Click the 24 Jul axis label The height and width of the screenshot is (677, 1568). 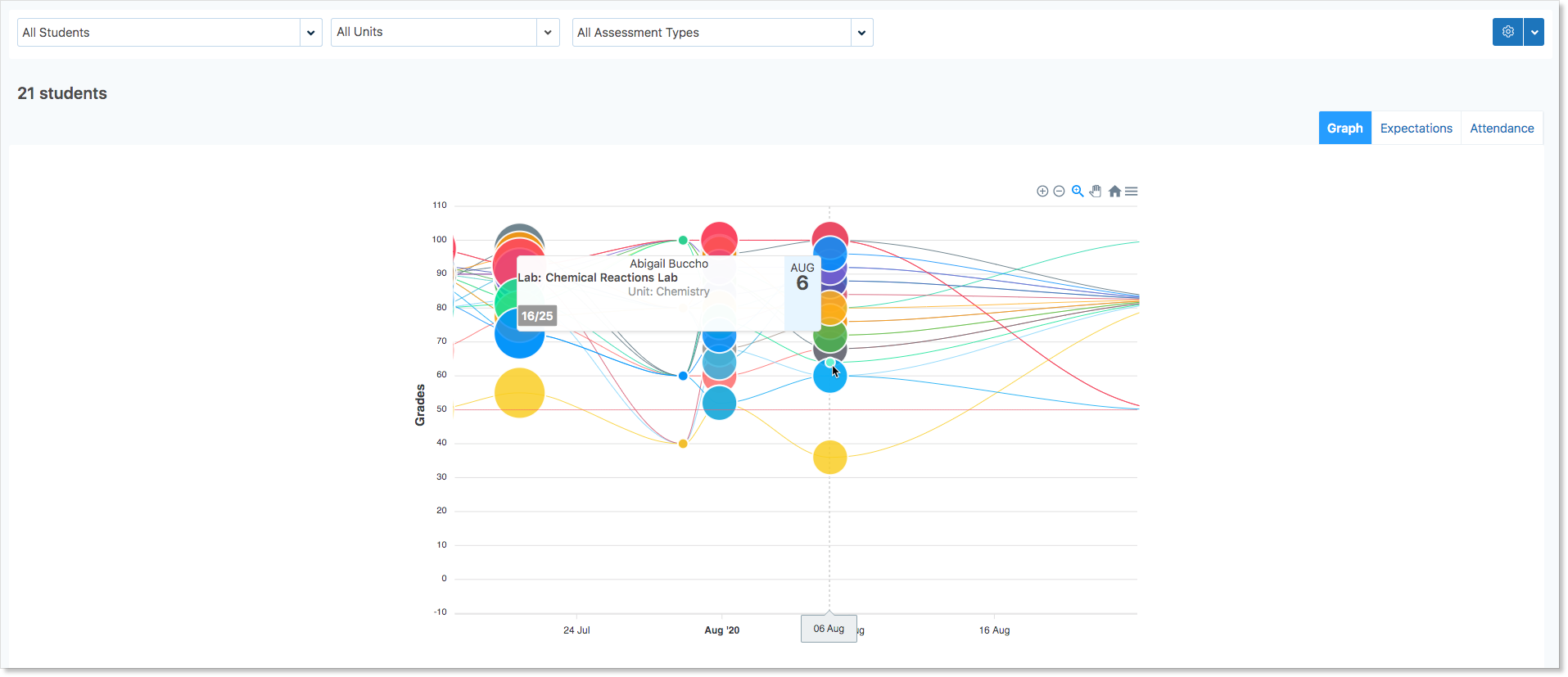pyautogui.click(x=576, y=630)
